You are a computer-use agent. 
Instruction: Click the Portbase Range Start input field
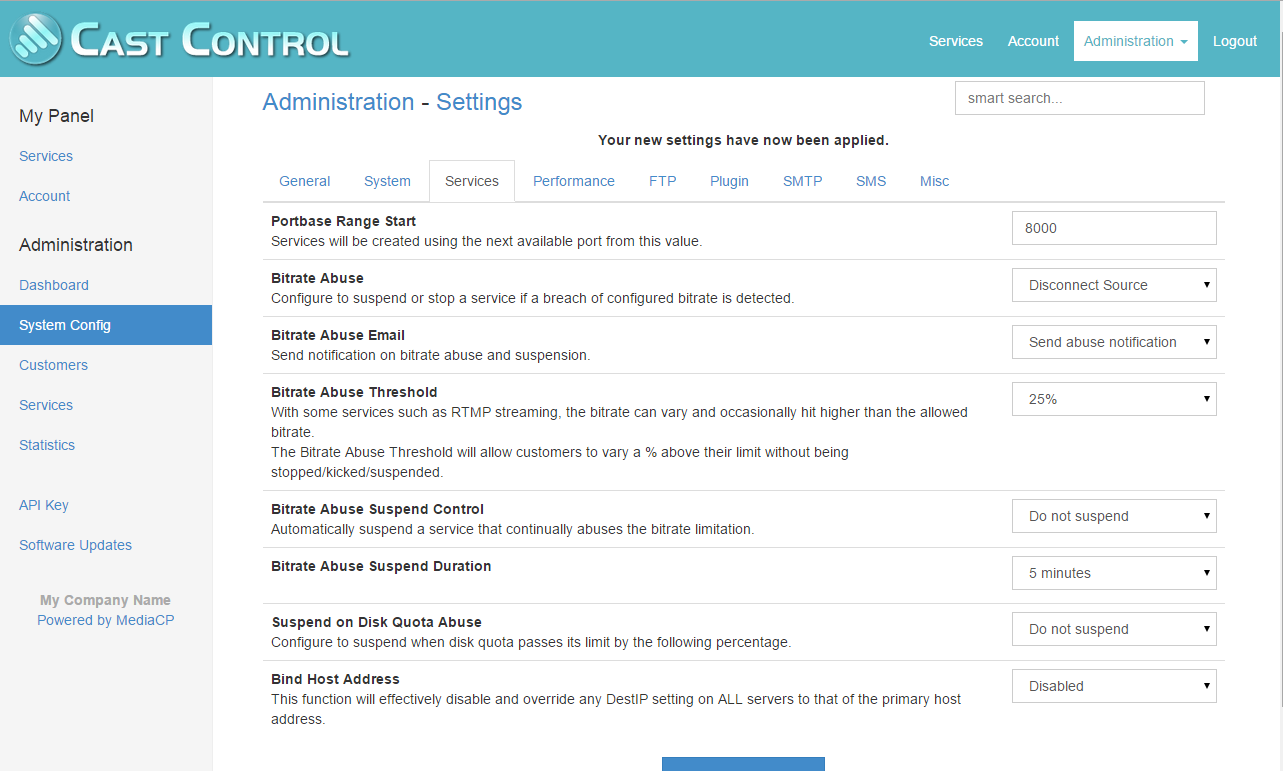[1114, 228]
